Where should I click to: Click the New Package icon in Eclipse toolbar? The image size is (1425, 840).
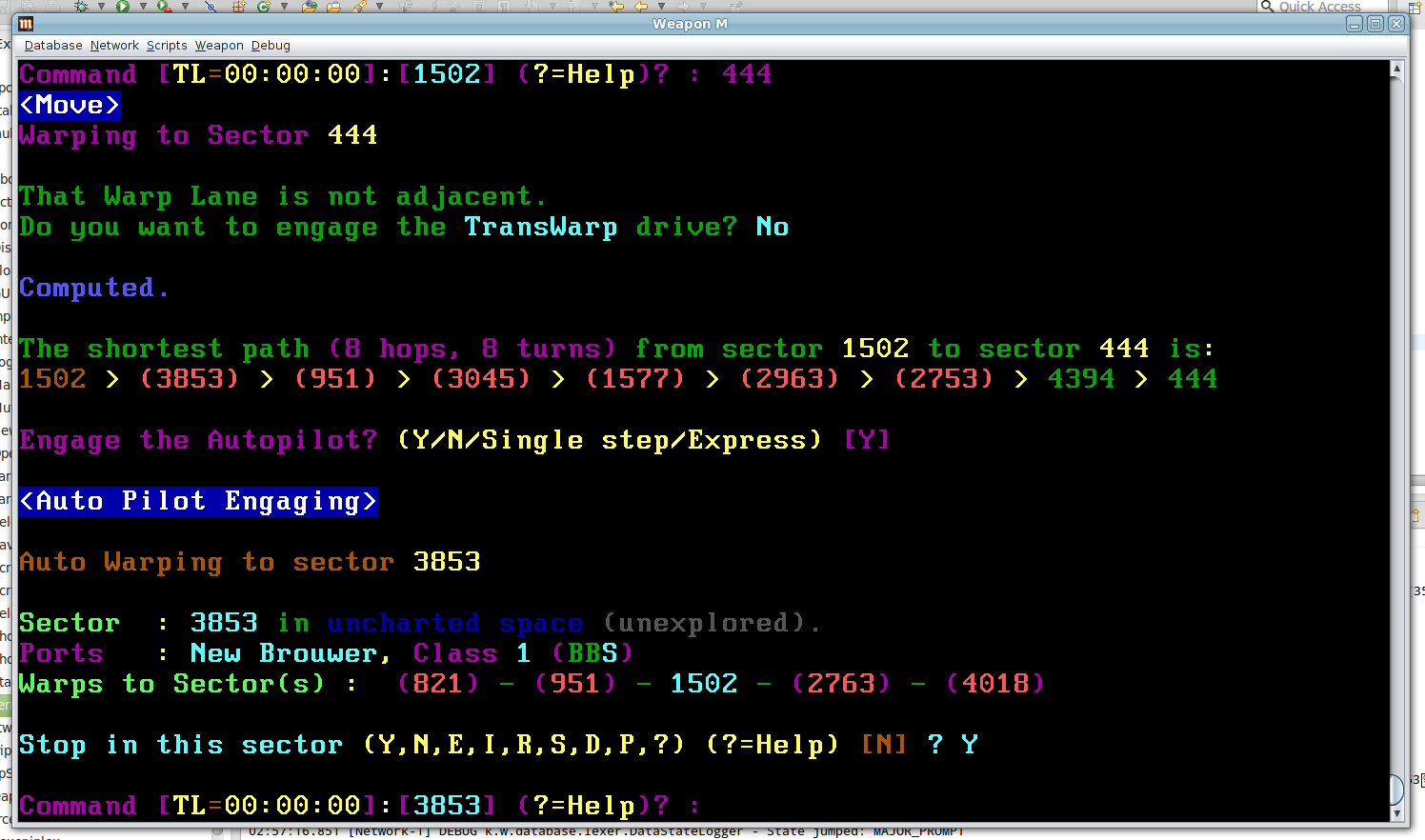pyautogui.click(x=239, y=6)
